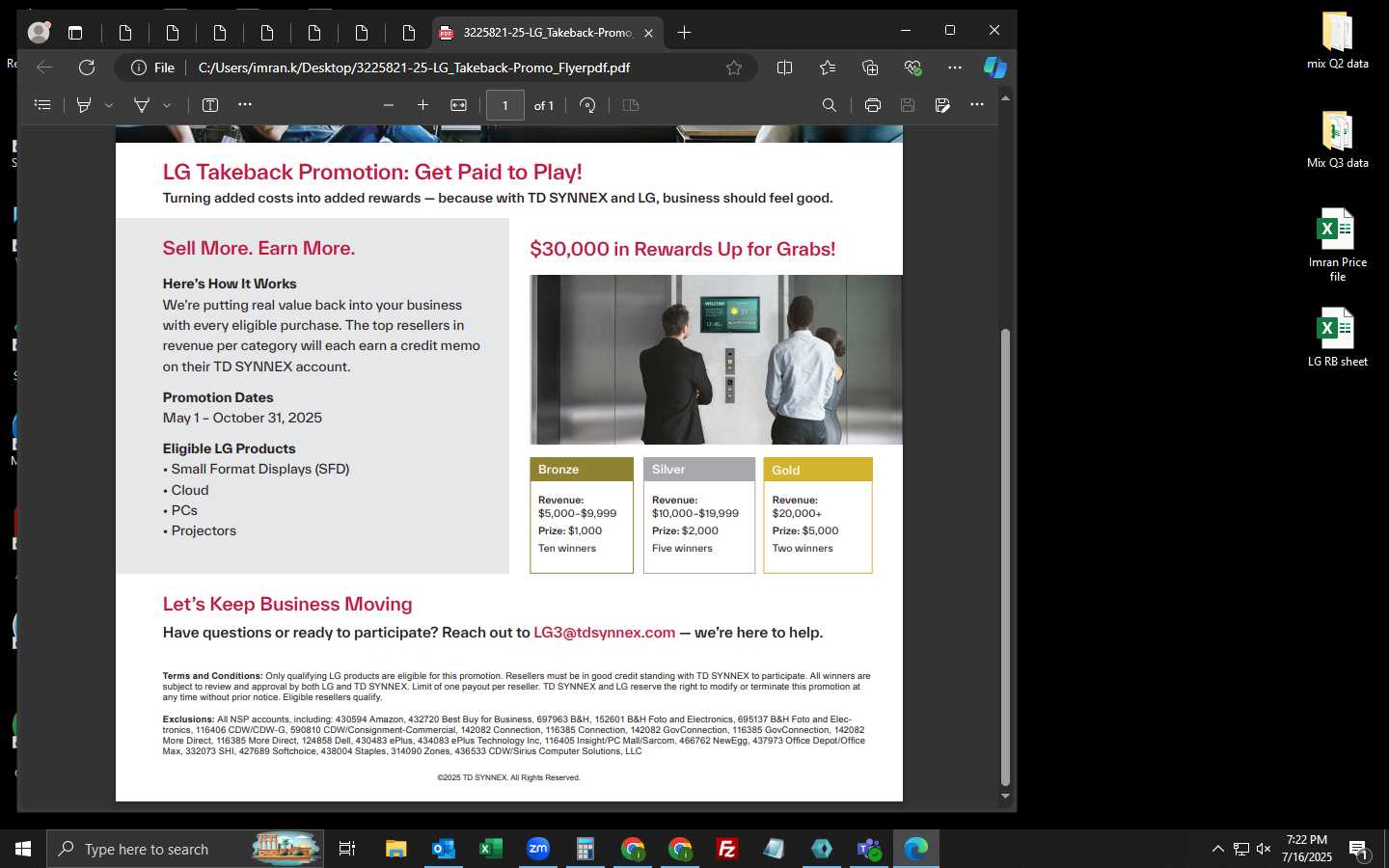Select the 'LG RB sheet' Excel icon
Image resolution: width=1389 pixels, height=868 pixels.
pyautogui.click(x=1337, y=338)
